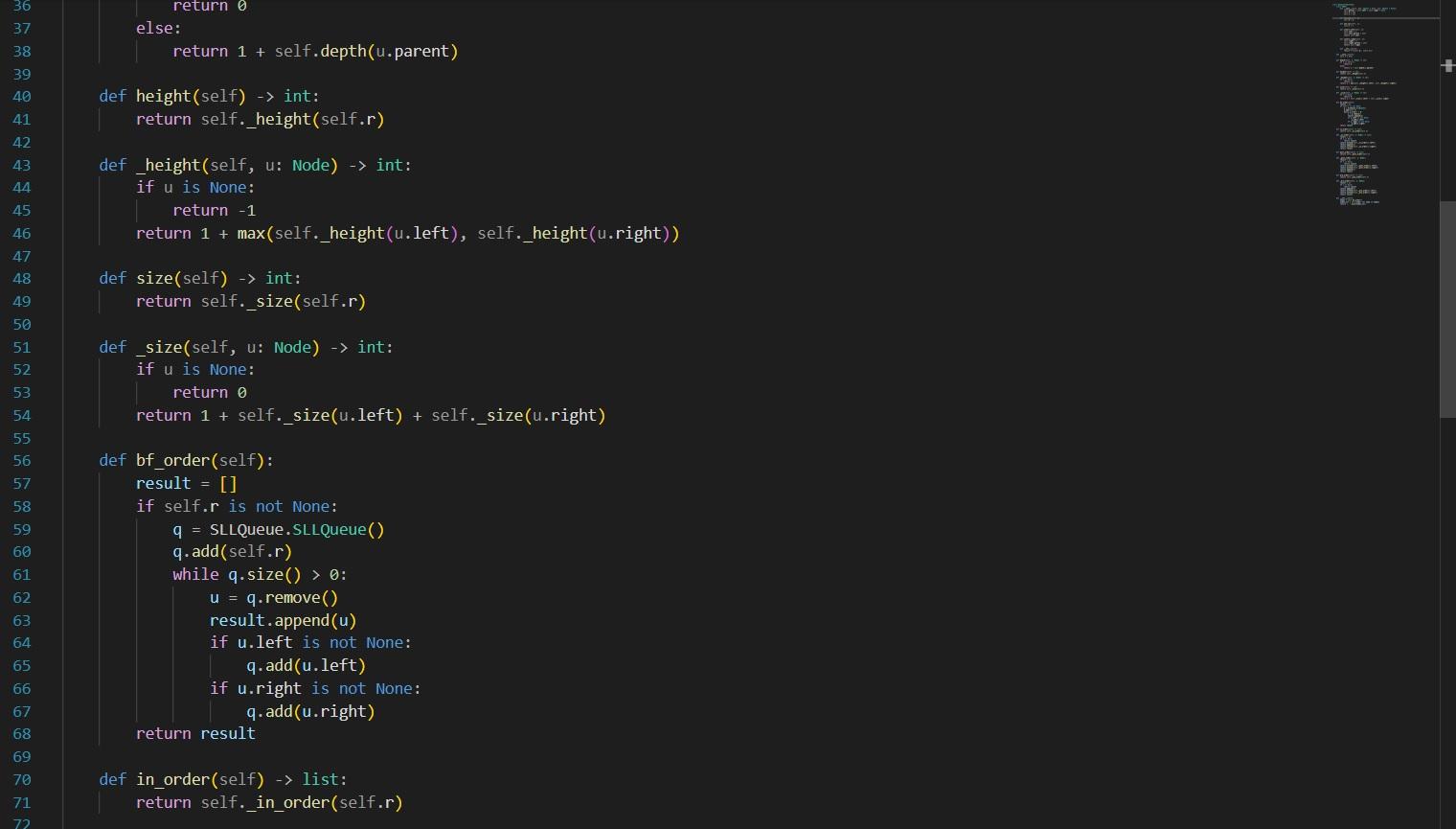The width and height of the screenshot is (1456, 829).
Task: Click 'self._height(self.r)' on line 41
Action: (293, 119)
